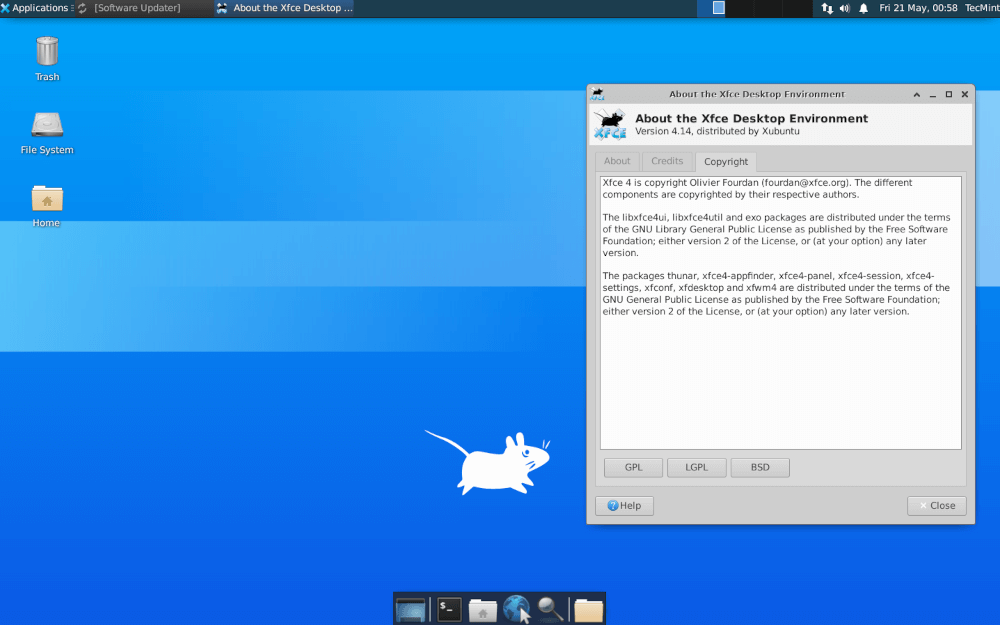This screenshot has width=1000, height=625.
Task: Click the Help button in dialog
Action: click(x=624, y=506)
